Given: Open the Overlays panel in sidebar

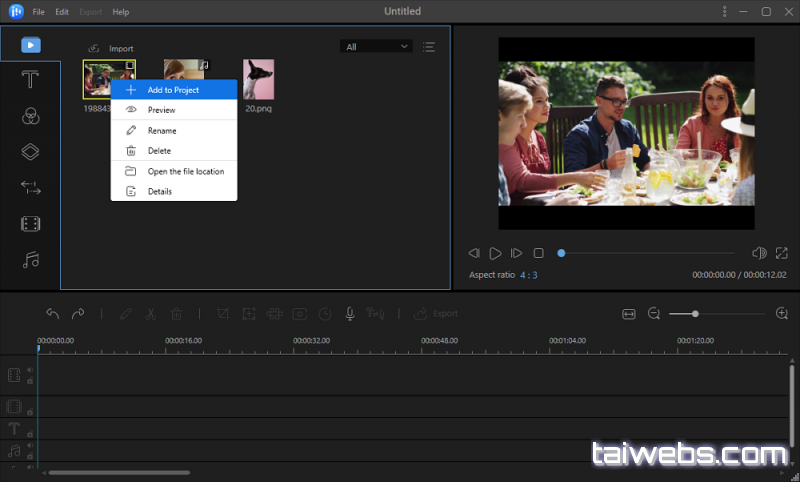Looking at the screenshot, I should pos(30,152).
